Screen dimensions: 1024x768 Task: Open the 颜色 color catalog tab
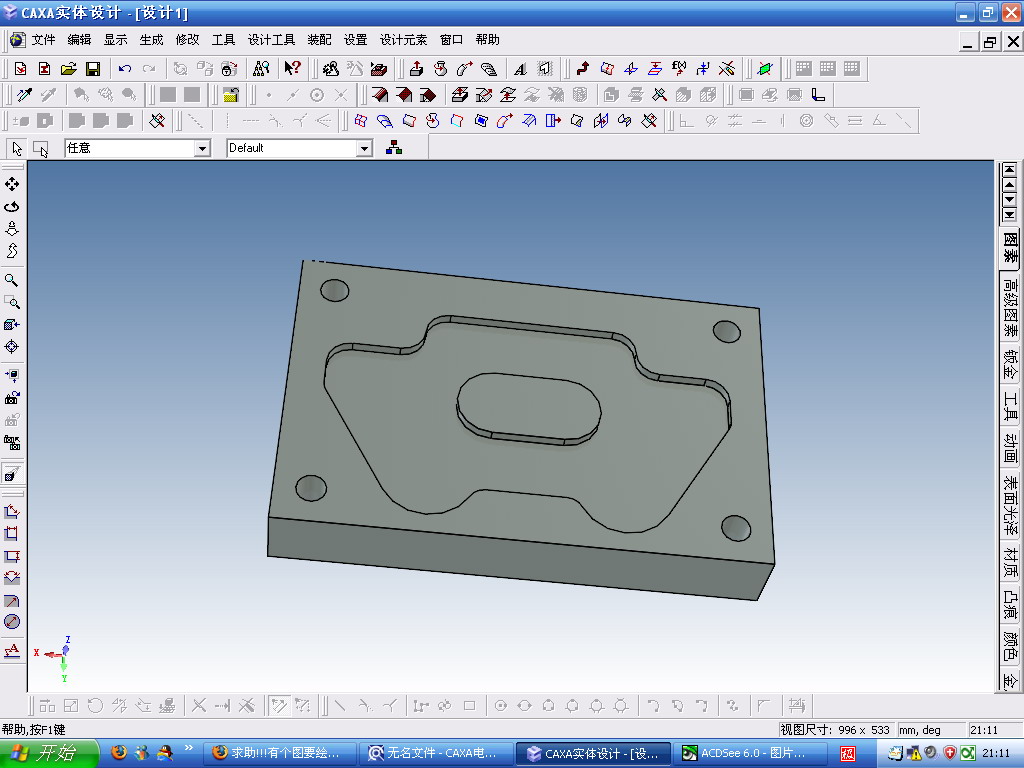[x=1010, y=646]
